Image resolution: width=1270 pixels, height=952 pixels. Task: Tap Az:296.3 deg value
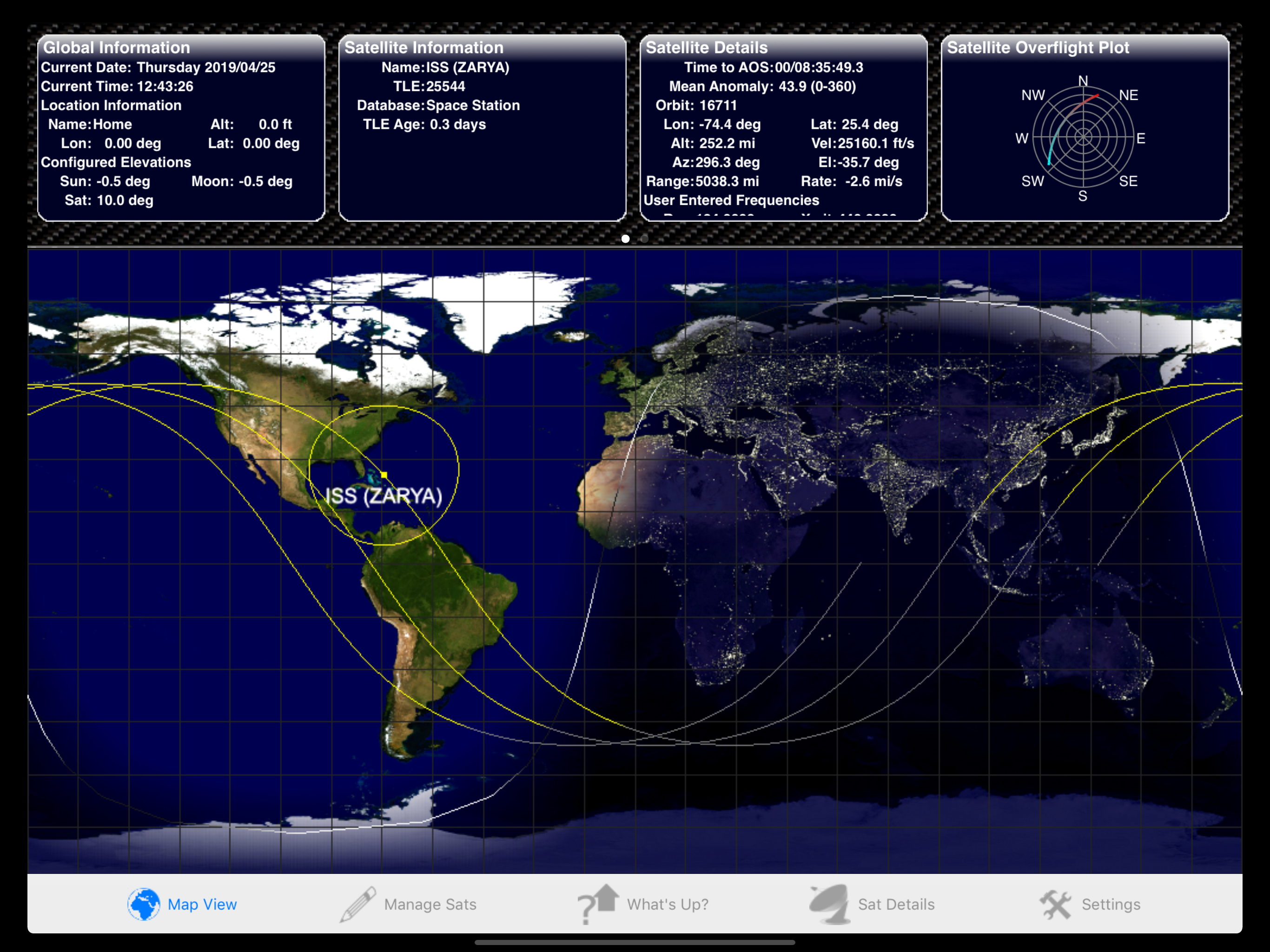coord(716,162)
